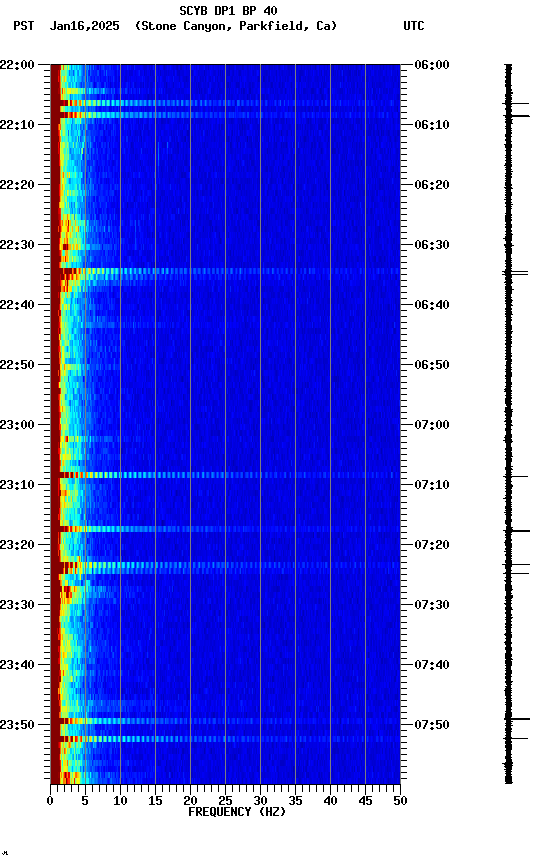This screenshot has height=864, width=552.
Task: Click the 06:40 UTC time label
Action: click(x=432, y=305)
